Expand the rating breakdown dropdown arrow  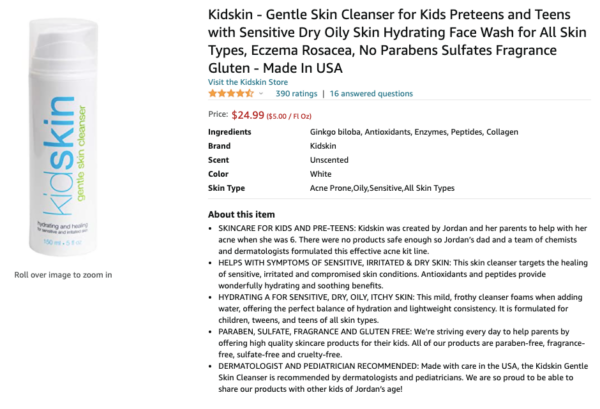point(262,94)
